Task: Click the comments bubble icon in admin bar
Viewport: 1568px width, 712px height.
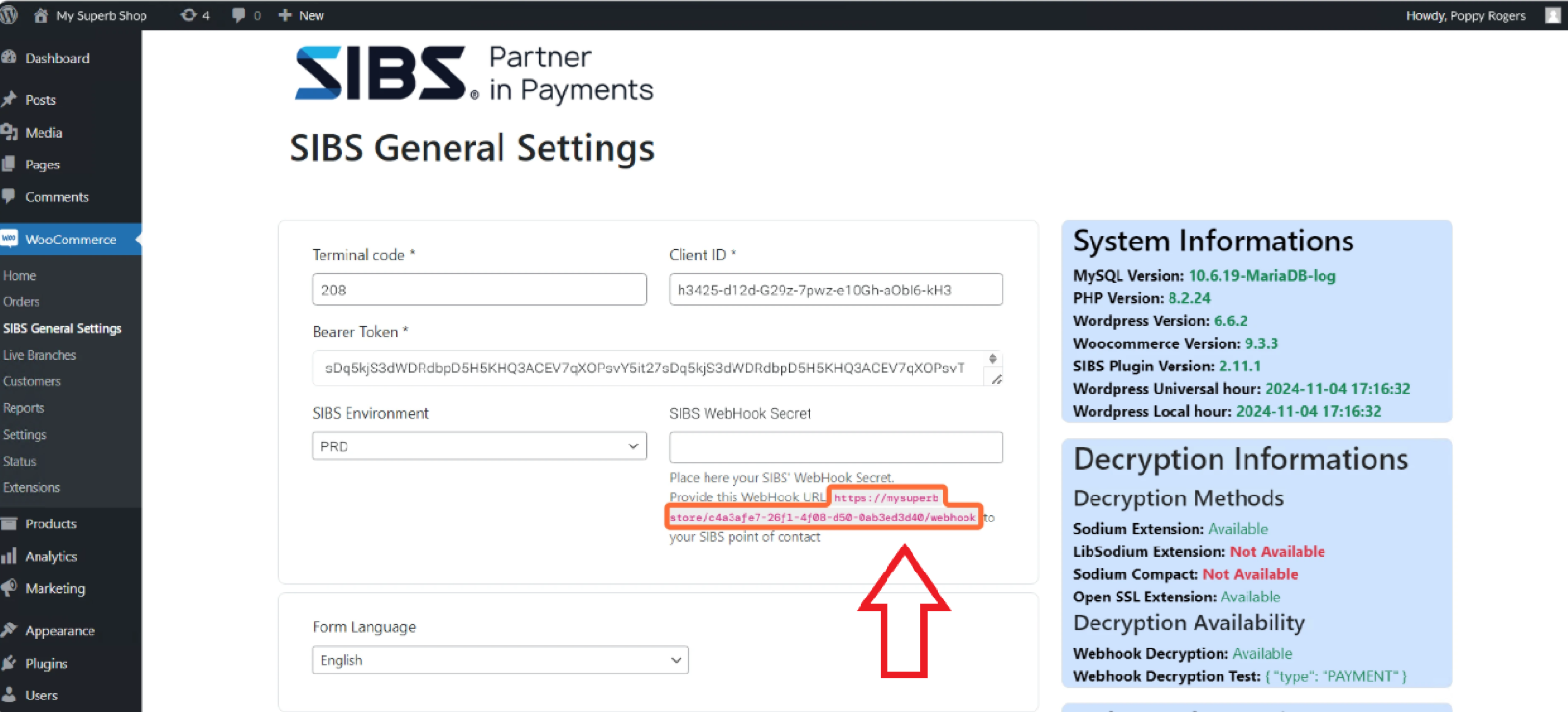Action: click(239, 15)
